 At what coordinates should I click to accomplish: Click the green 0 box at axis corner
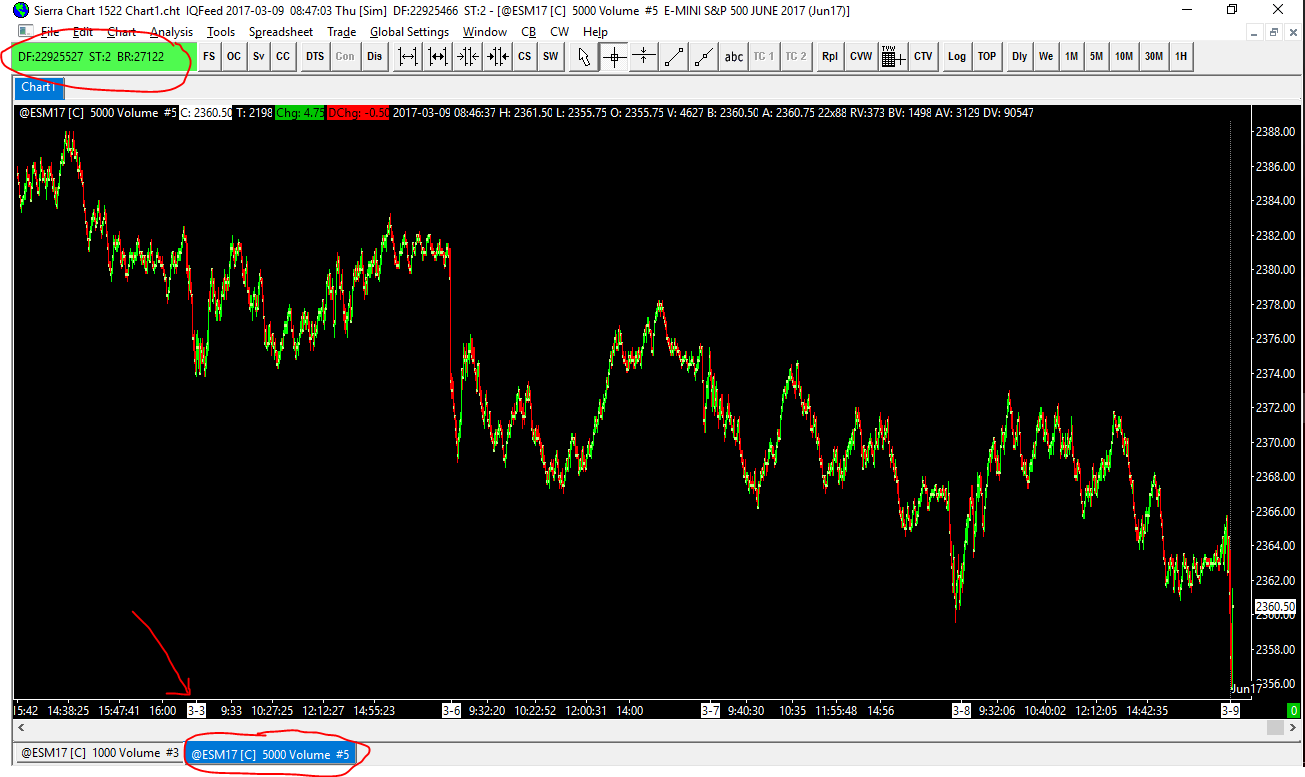(x=1293, y=711)
